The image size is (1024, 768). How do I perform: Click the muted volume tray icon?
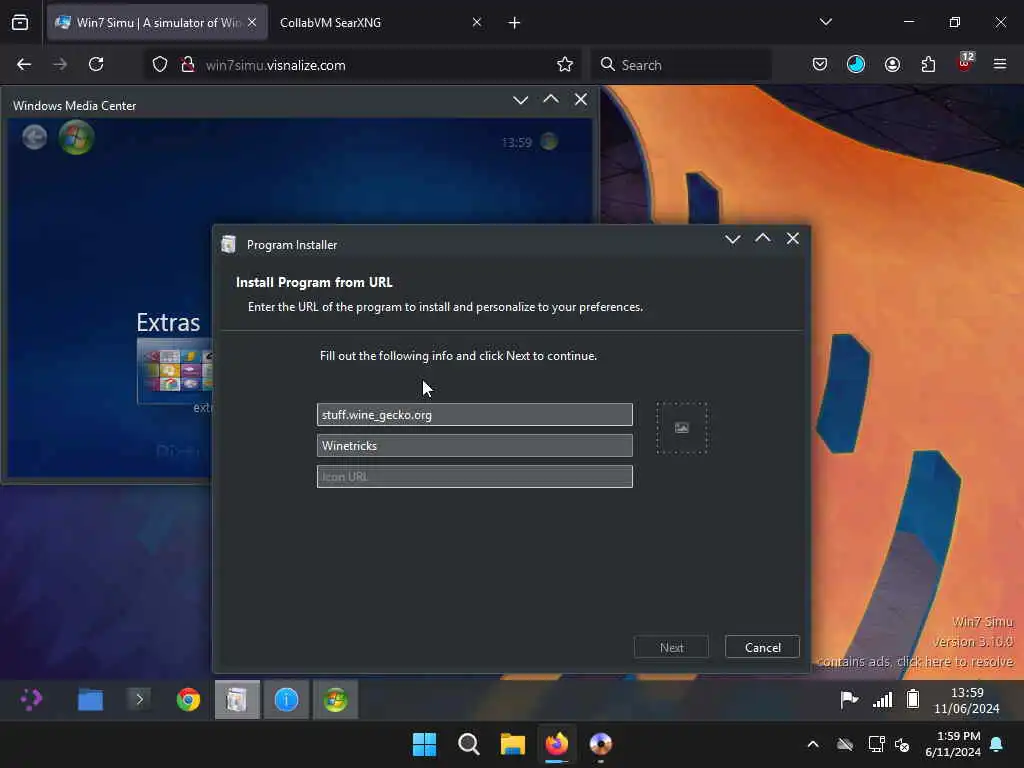903,744
